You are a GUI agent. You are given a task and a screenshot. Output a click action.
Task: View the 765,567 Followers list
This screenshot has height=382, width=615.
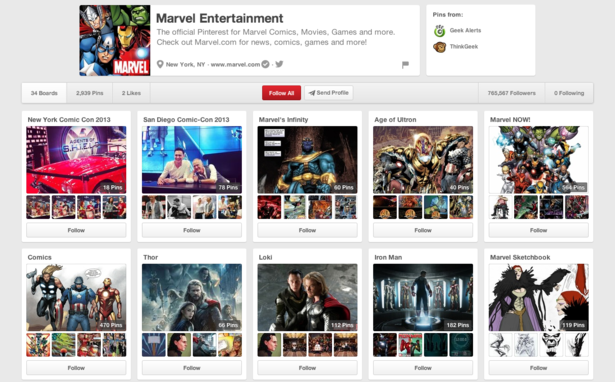511,93
